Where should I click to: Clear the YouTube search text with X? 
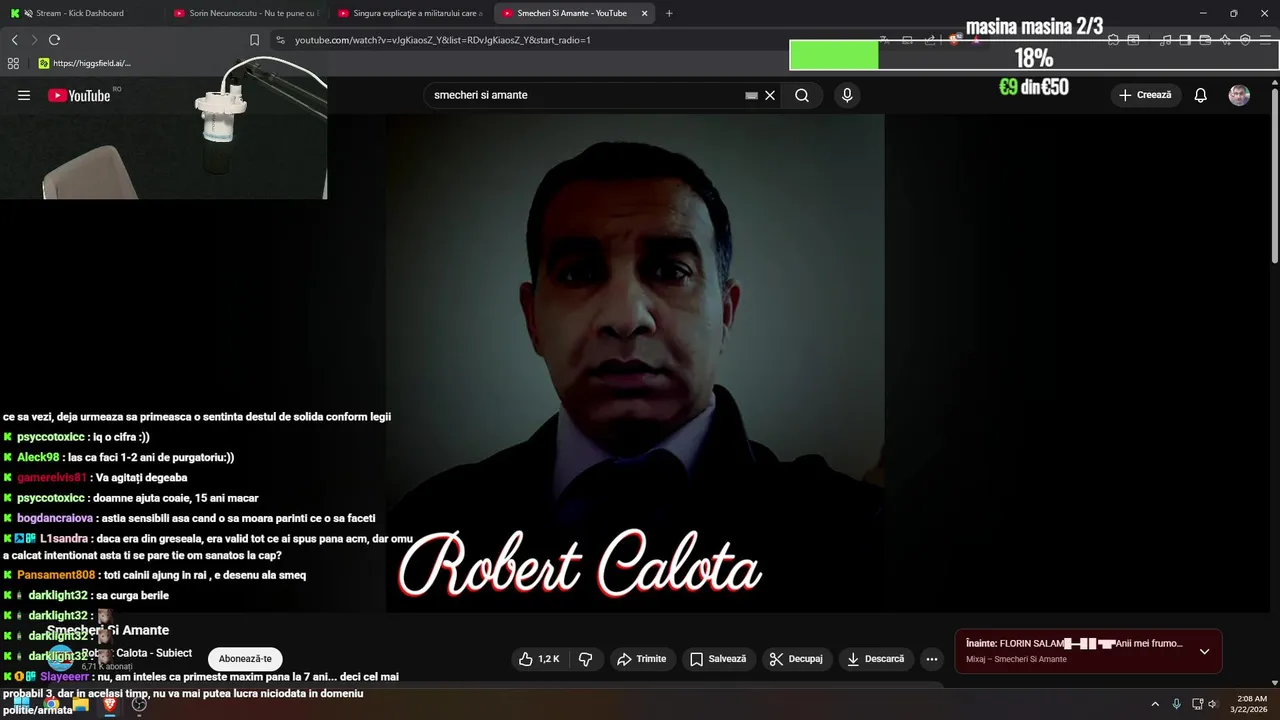tap(770, 95)
